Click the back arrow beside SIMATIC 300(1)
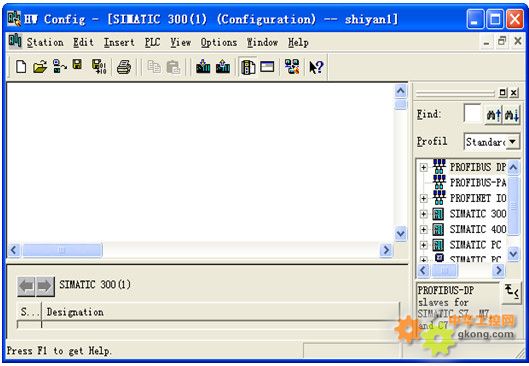Screen dimensions: 529x366 26,287
